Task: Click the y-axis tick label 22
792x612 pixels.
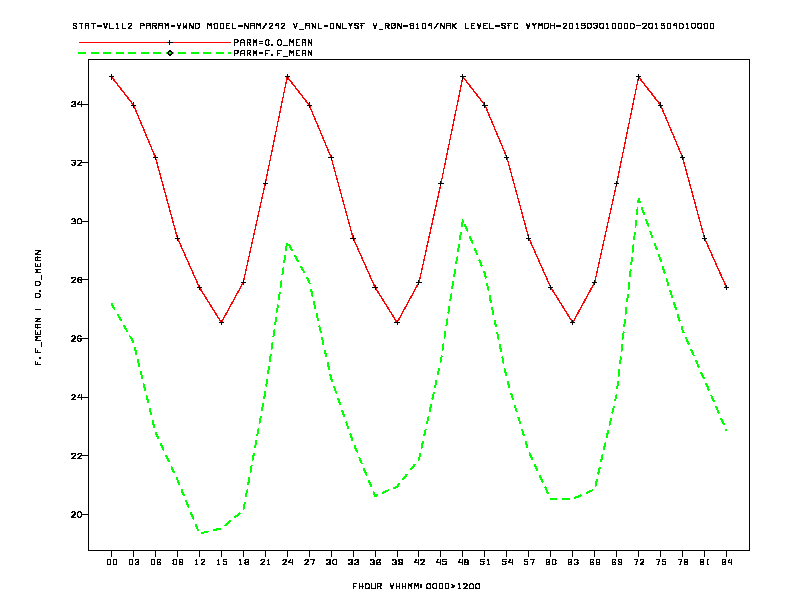Action: (76, 455)
